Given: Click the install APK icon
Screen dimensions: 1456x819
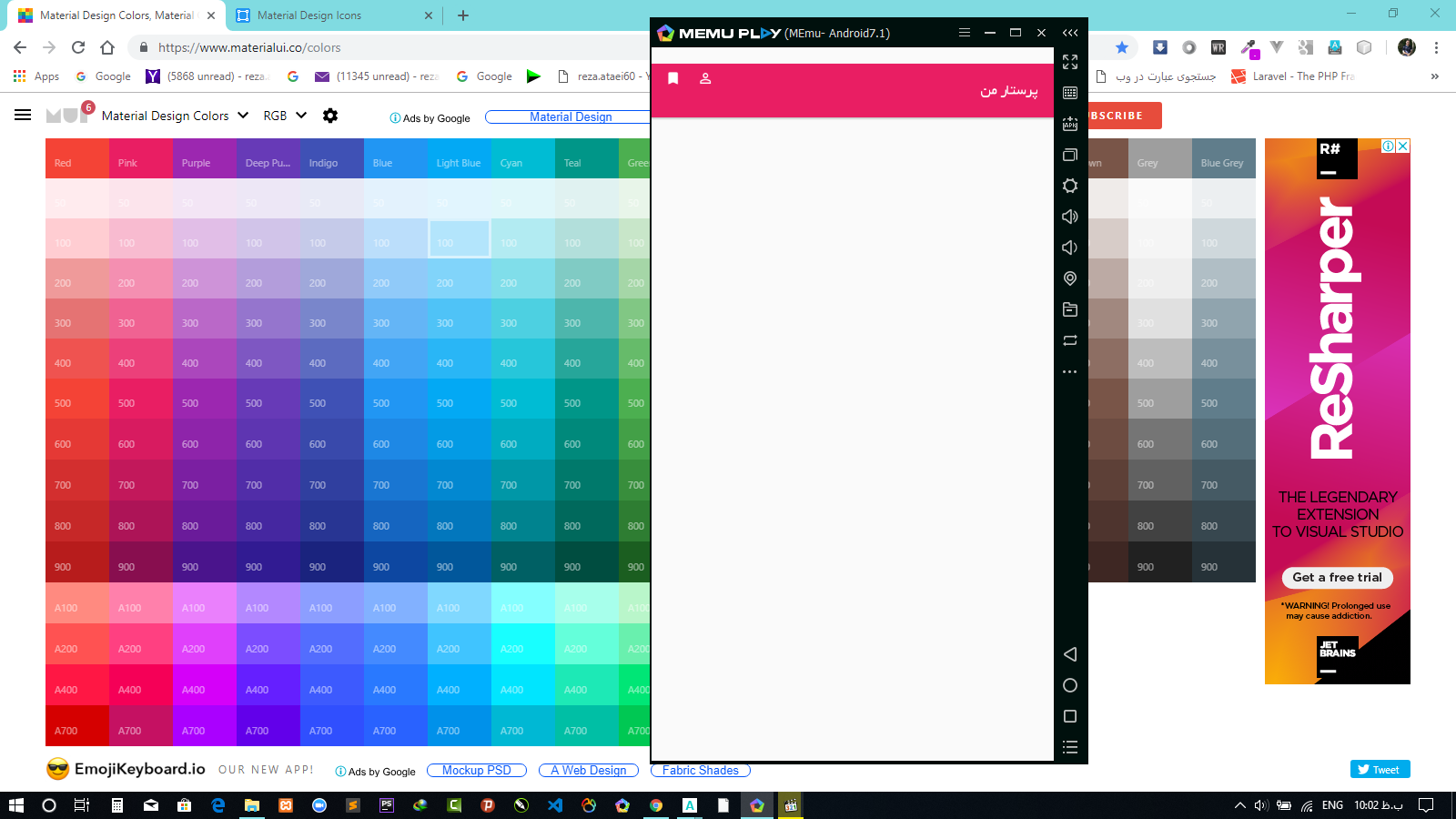Looking at the screenshot, I should point(1070,124).
